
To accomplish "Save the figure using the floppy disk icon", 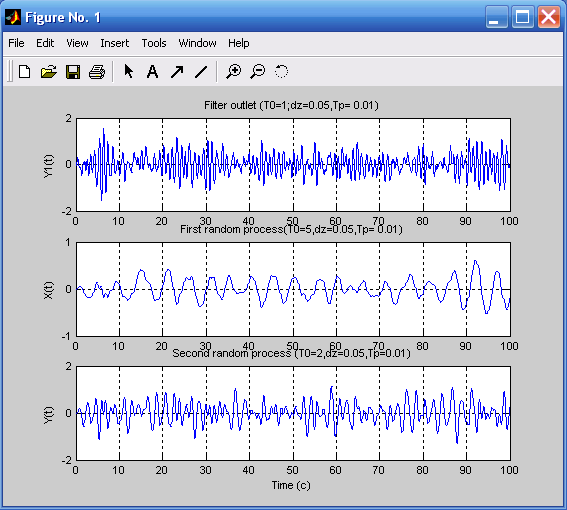I will 73,71.
